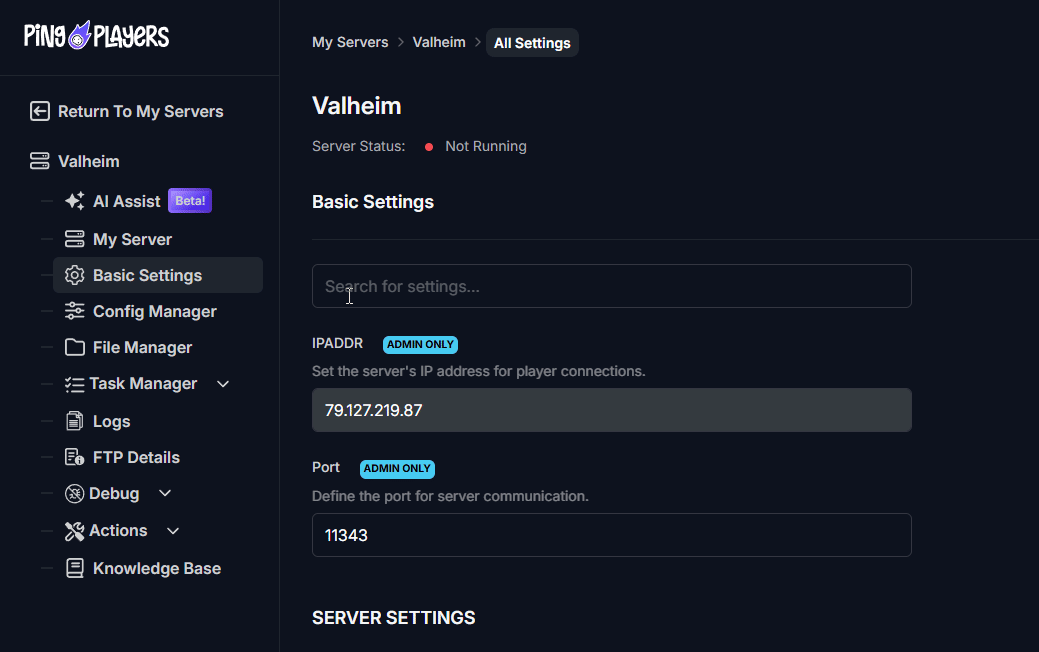Click the My Server rack icon
Image resolution: width=1039 pixels, height=652 pixels.
[74, 239]
